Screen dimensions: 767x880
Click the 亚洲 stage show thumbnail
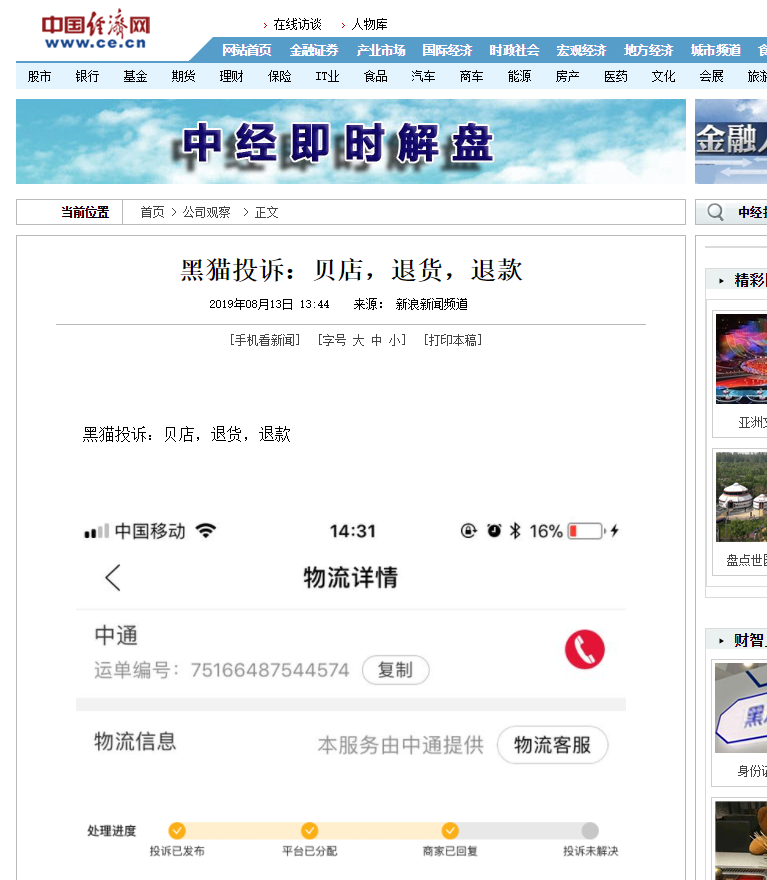(741, 359)
